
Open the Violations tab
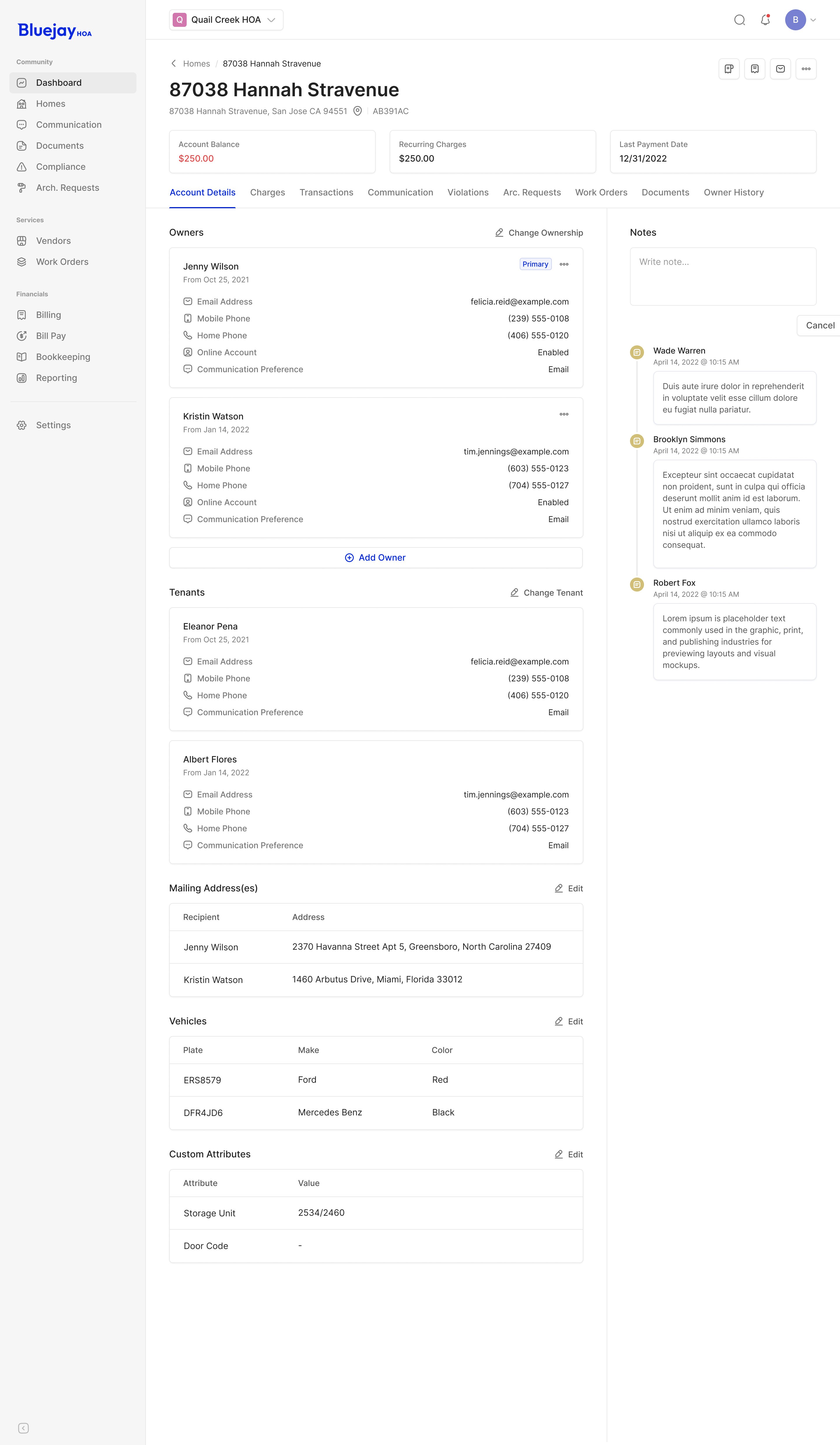point(468,193)
